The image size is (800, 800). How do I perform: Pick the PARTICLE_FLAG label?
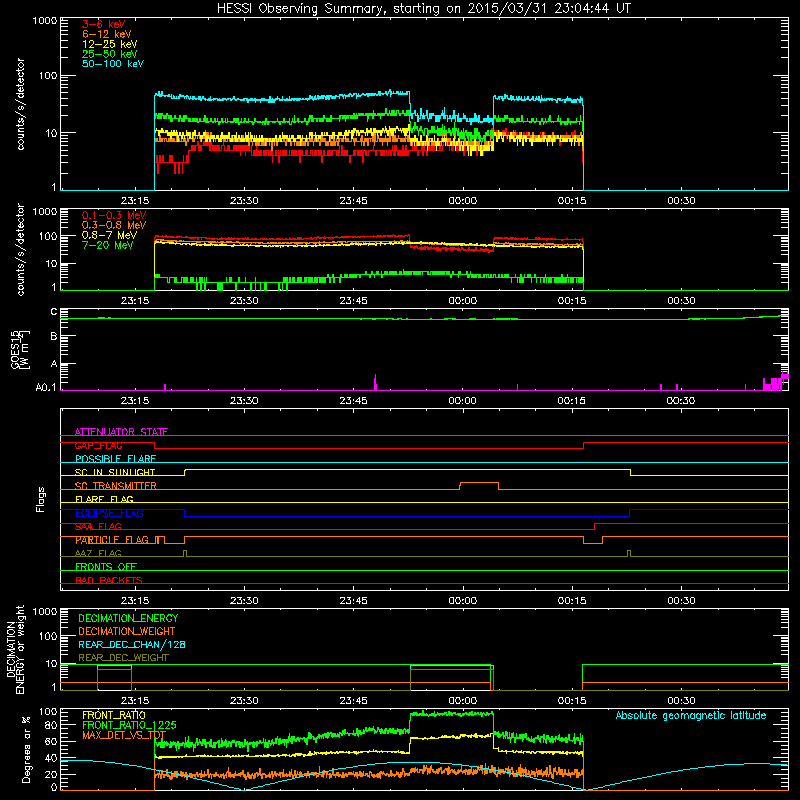112,540
